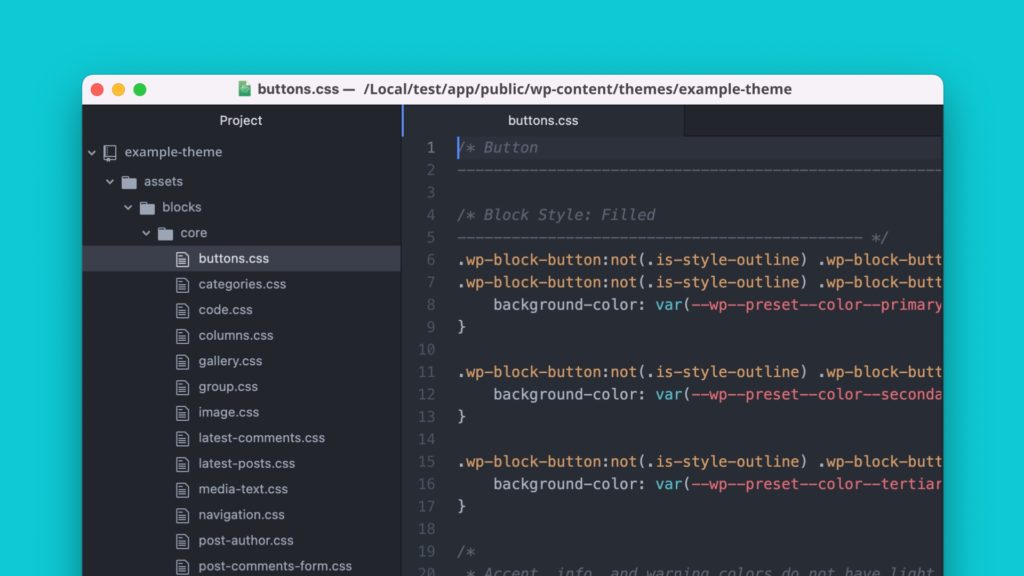
Task: Click the module icon beside example-theme
Action: (x=111, y=152)
